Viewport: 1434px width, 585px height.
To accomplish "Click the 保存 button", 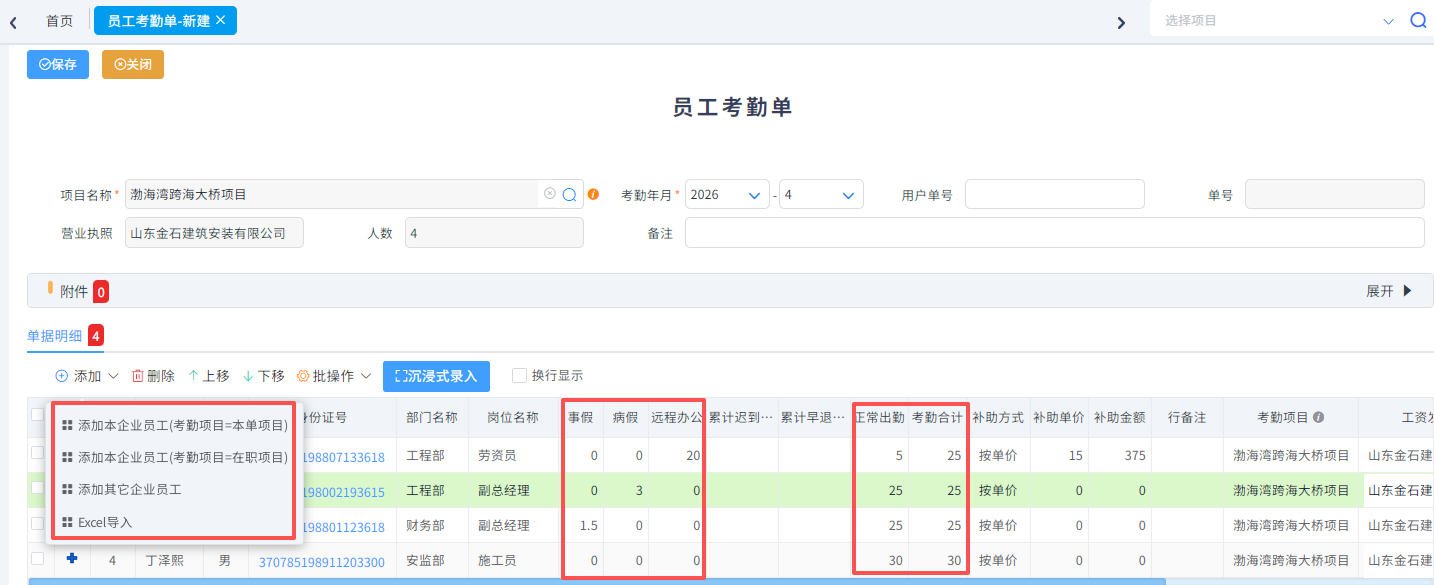I will (58, 64).
